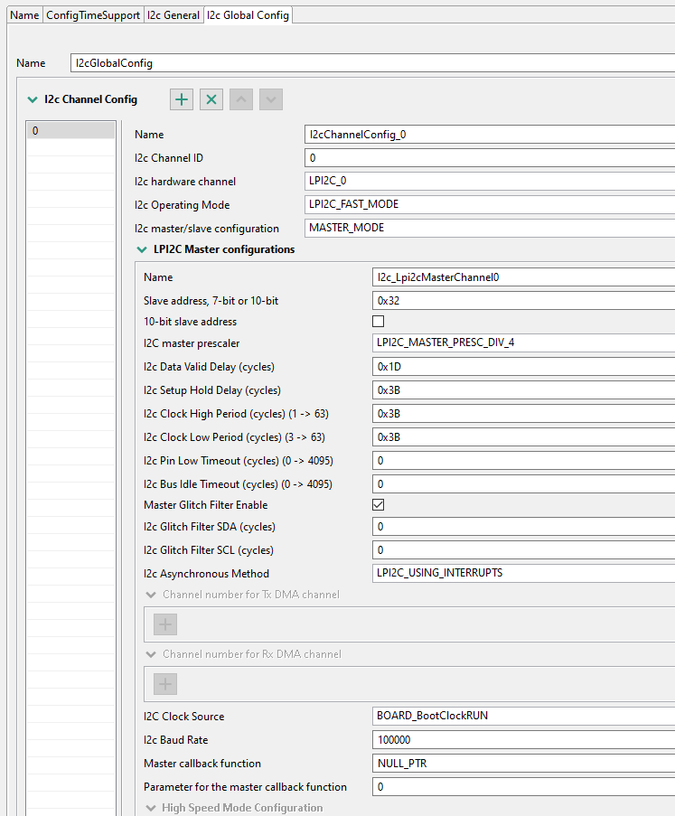
Task: Edit the I2cChannelConfig_0 name field
Action: [x=489, y=134]
